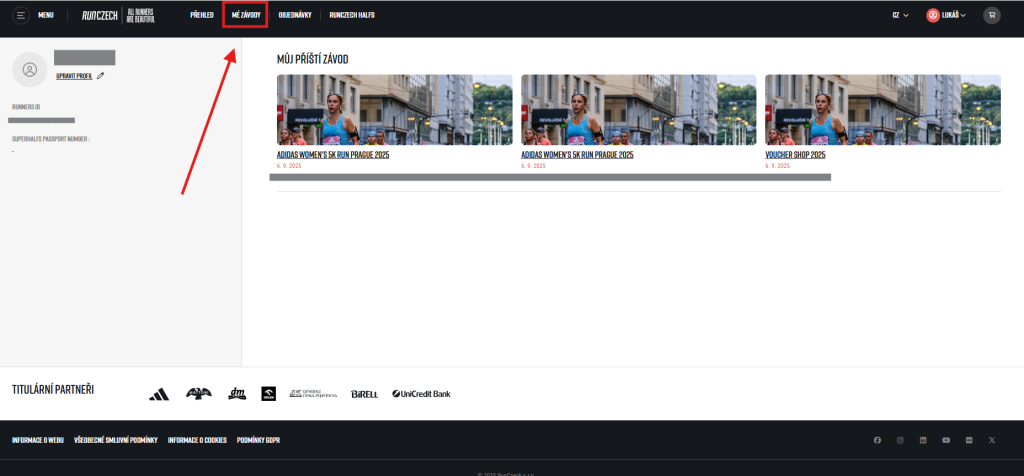Click the profile picture placeholder

coord(29,69)
